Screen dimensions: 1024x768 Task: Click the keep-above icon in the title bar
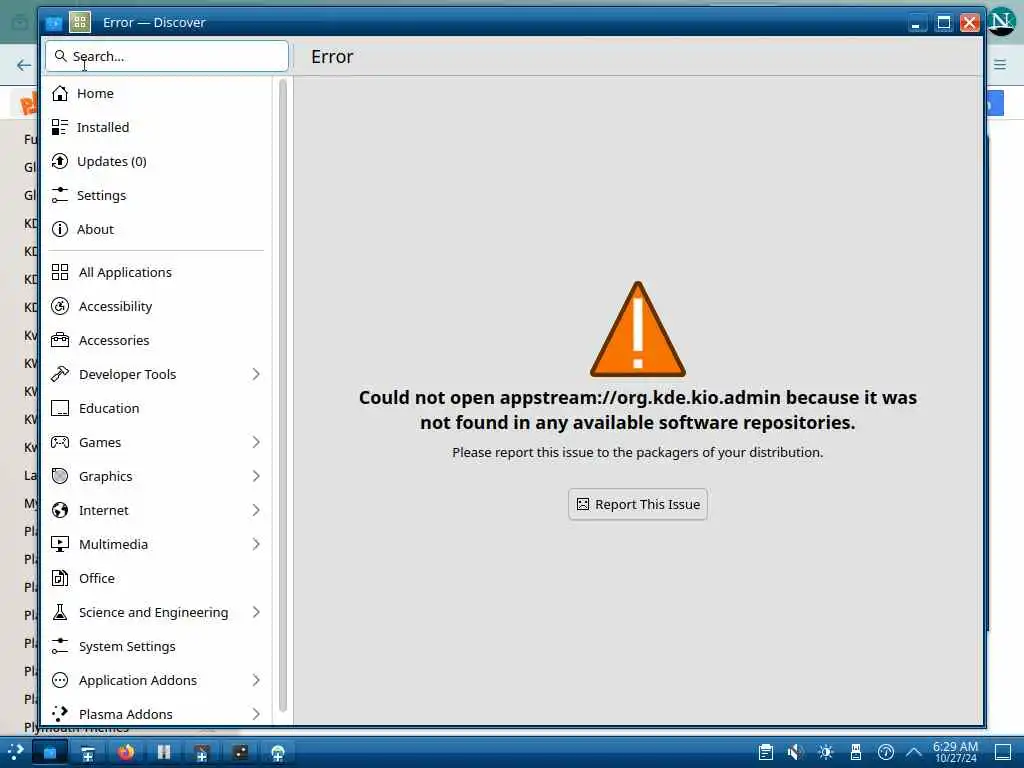tap(80, 23)
